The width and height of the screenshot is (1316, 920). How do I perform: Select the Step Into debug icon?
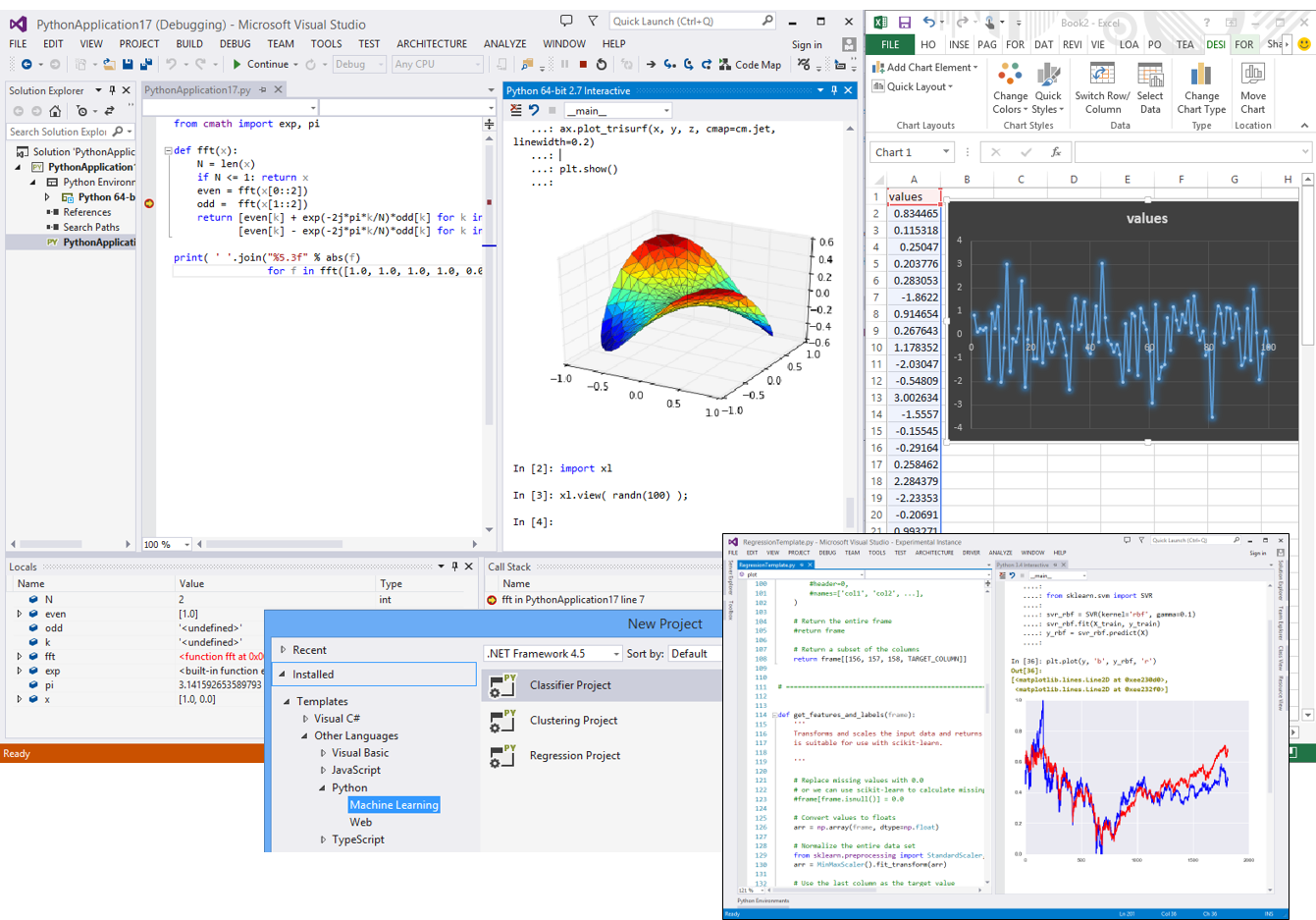pos(669,65)
